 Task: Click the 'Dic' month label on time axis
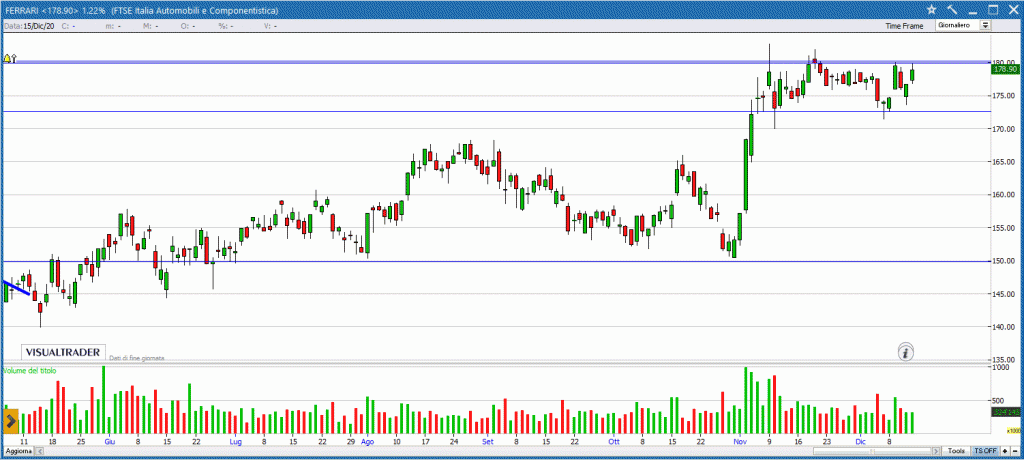click(x=861, y=442)
